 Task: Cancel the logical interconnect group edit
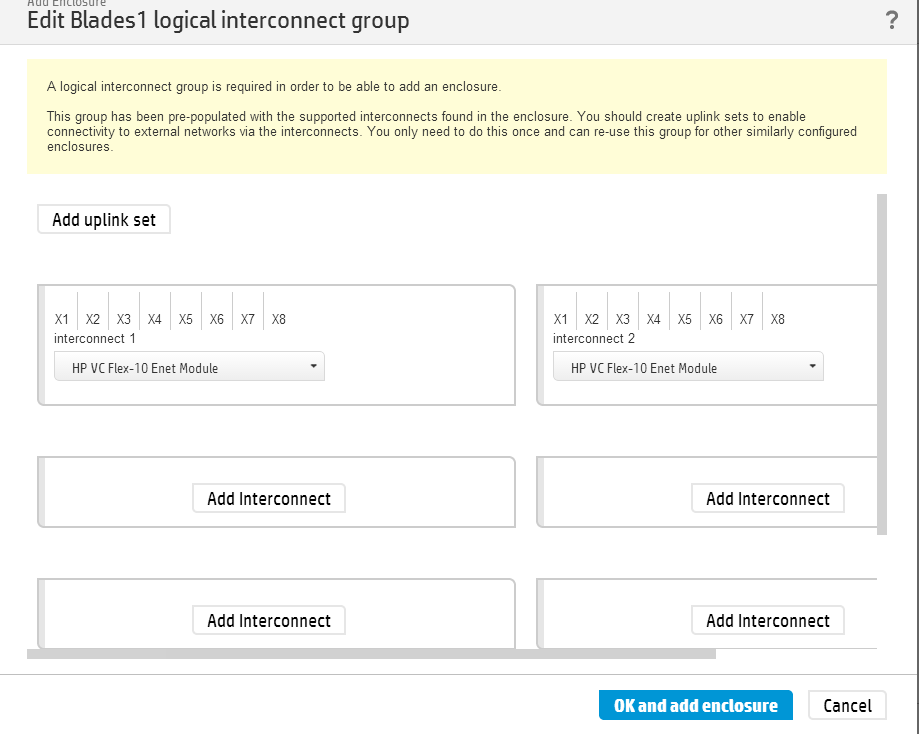(847, 705)
